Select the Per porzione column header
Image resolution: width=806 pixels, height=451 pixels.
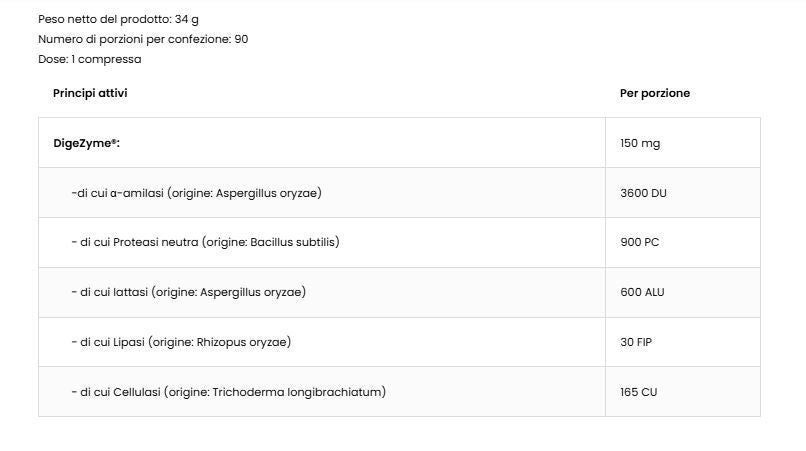point(654,93)
